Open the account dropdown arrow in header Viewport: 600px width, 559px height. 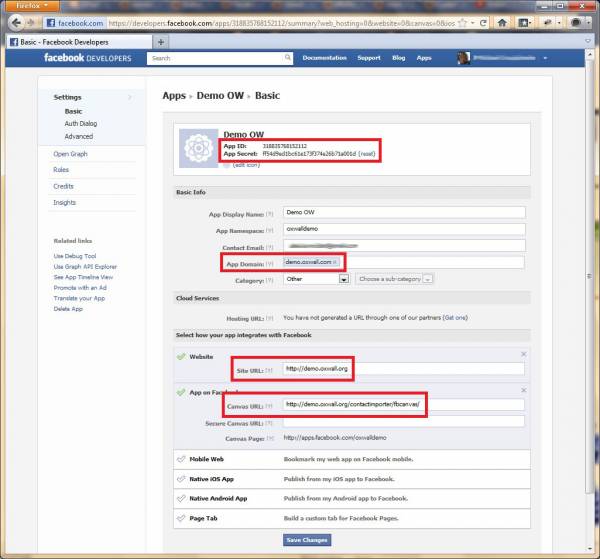click(545, 58)
